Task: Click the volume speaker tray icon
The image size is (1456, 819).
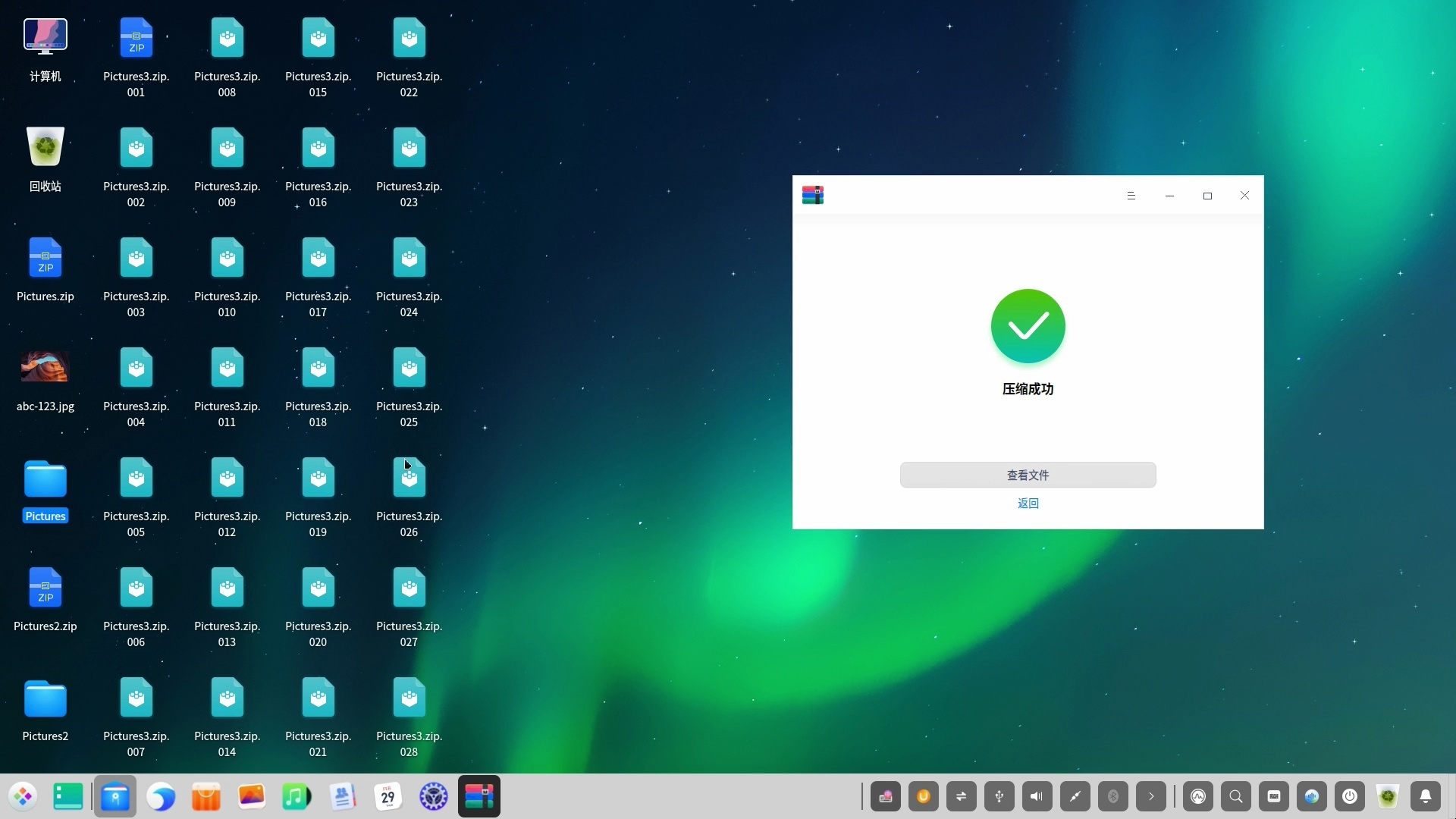Action: click(1037, 796)
